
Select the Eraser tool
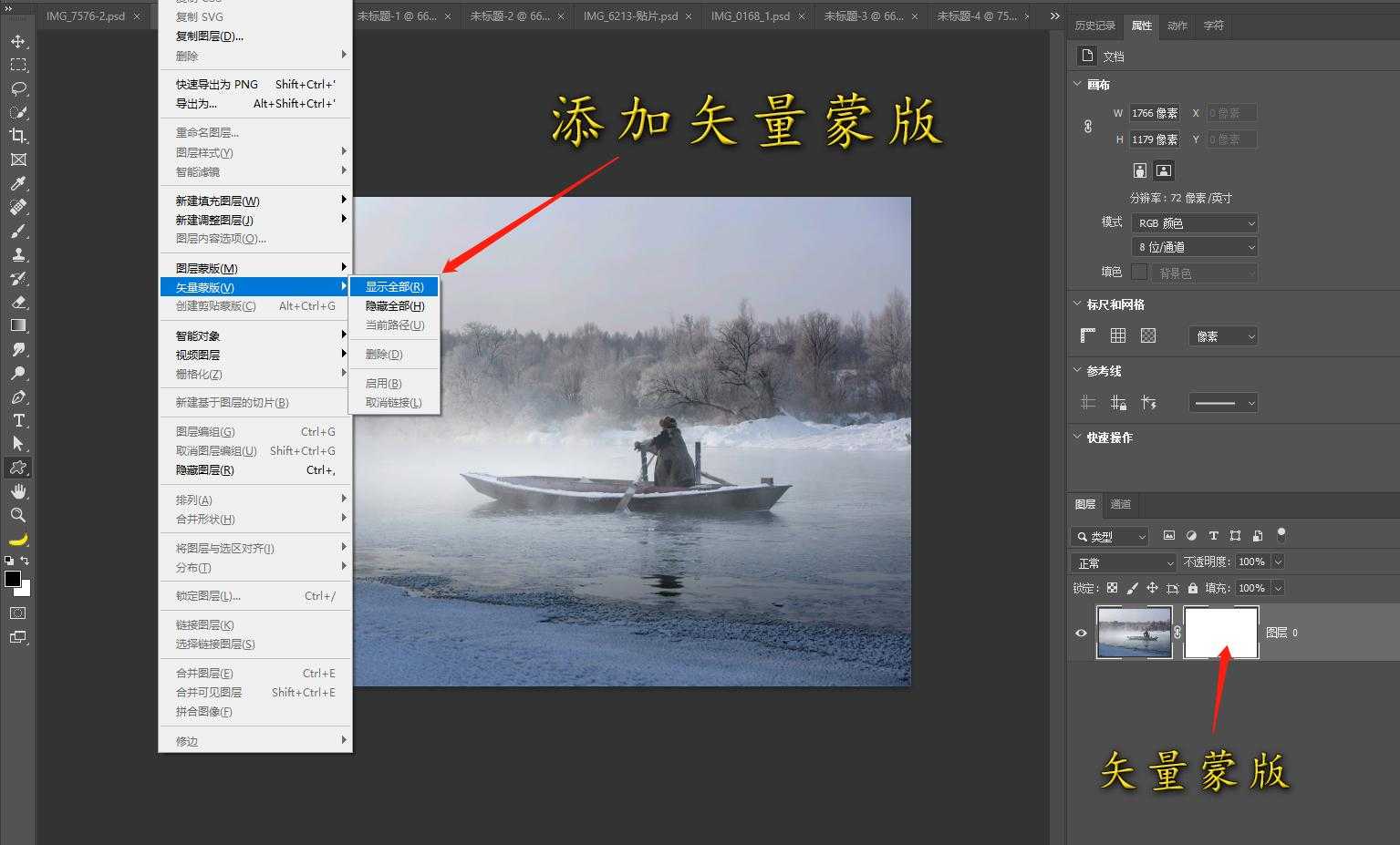point(18,302)
